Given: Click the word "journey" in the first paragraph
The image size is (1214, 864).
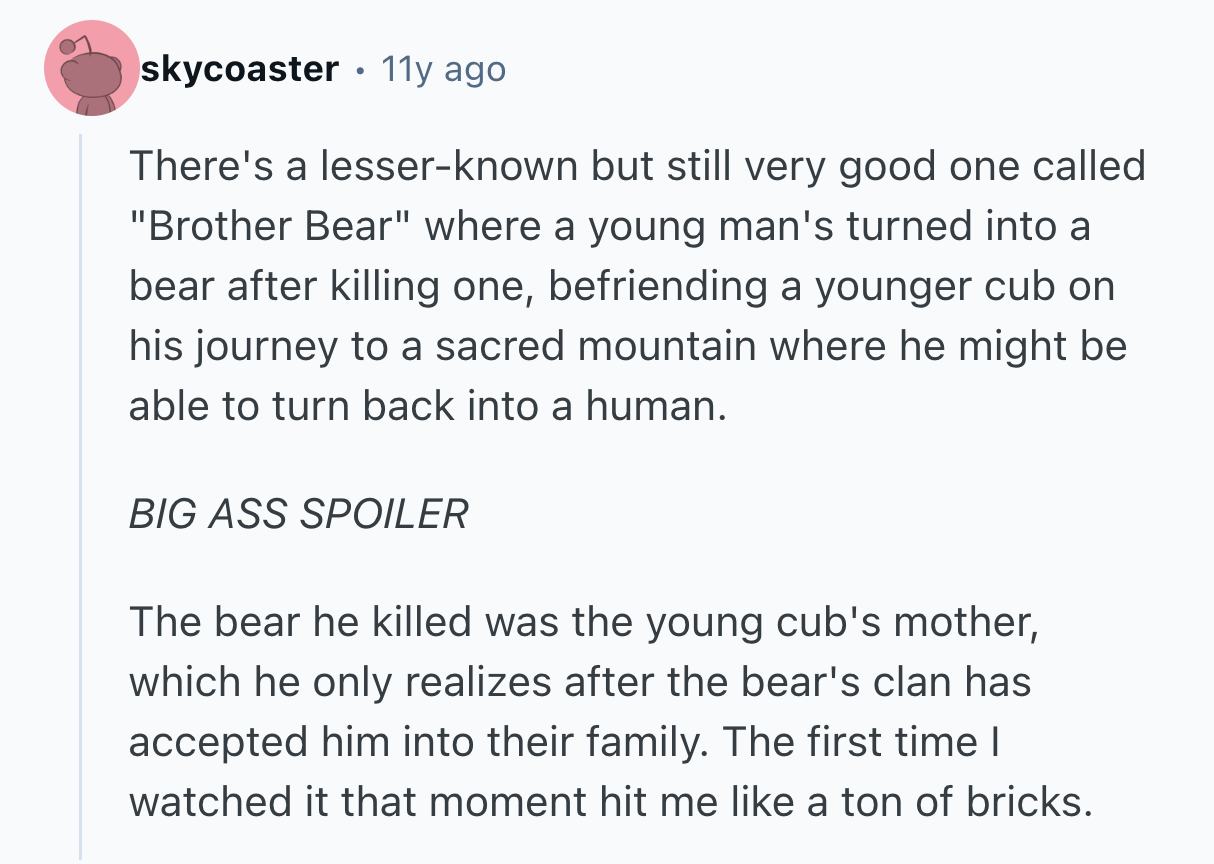Looking at the screenshot, I should [263, 346].
